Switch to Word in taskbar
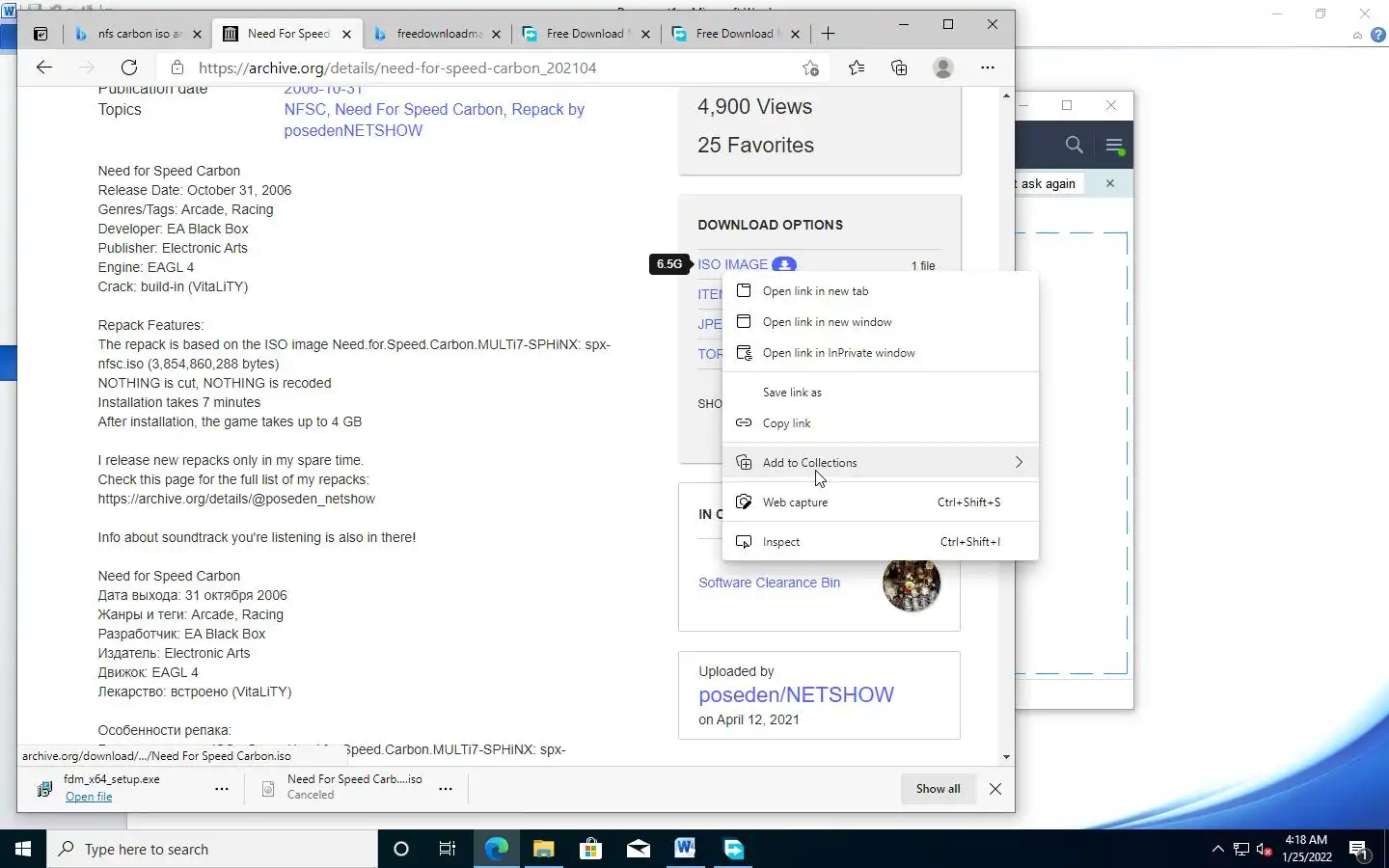Image resolution: width=1389 pixels, height=868 pixels. 685,849
